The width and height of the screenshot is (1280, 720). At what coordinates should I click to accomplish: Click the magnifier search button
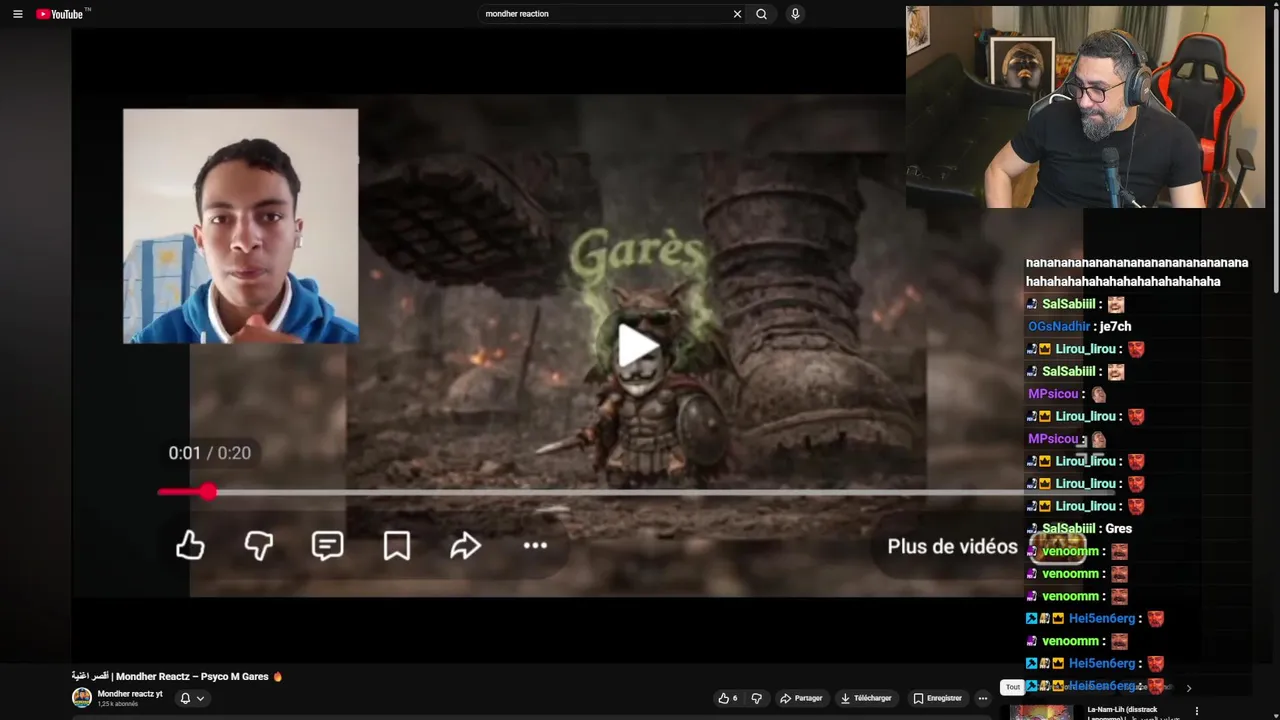(762, 14)
